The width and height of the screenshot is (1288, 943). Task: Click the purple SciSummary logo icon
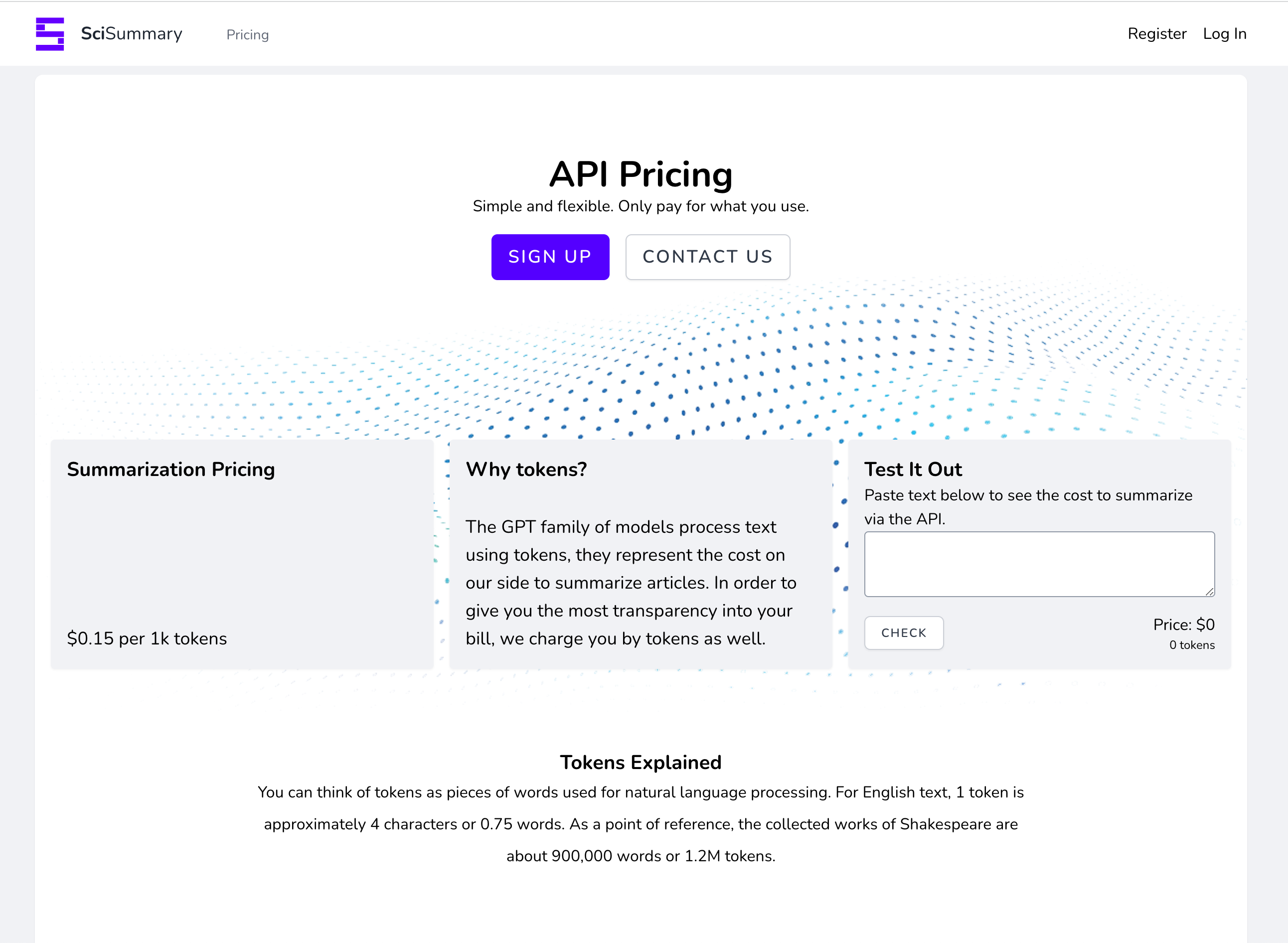[x=50, y=34]
